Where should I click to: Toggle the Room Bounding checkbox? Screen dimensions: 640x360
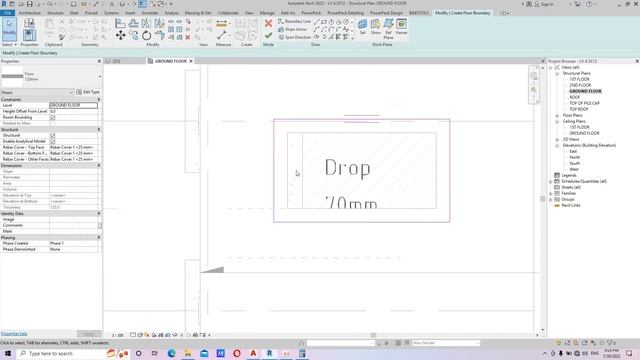[52, 118]
